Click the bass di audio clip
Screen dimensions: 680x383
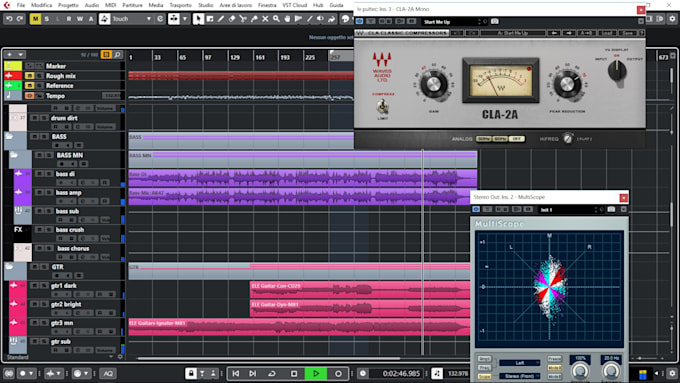[303, 178]
